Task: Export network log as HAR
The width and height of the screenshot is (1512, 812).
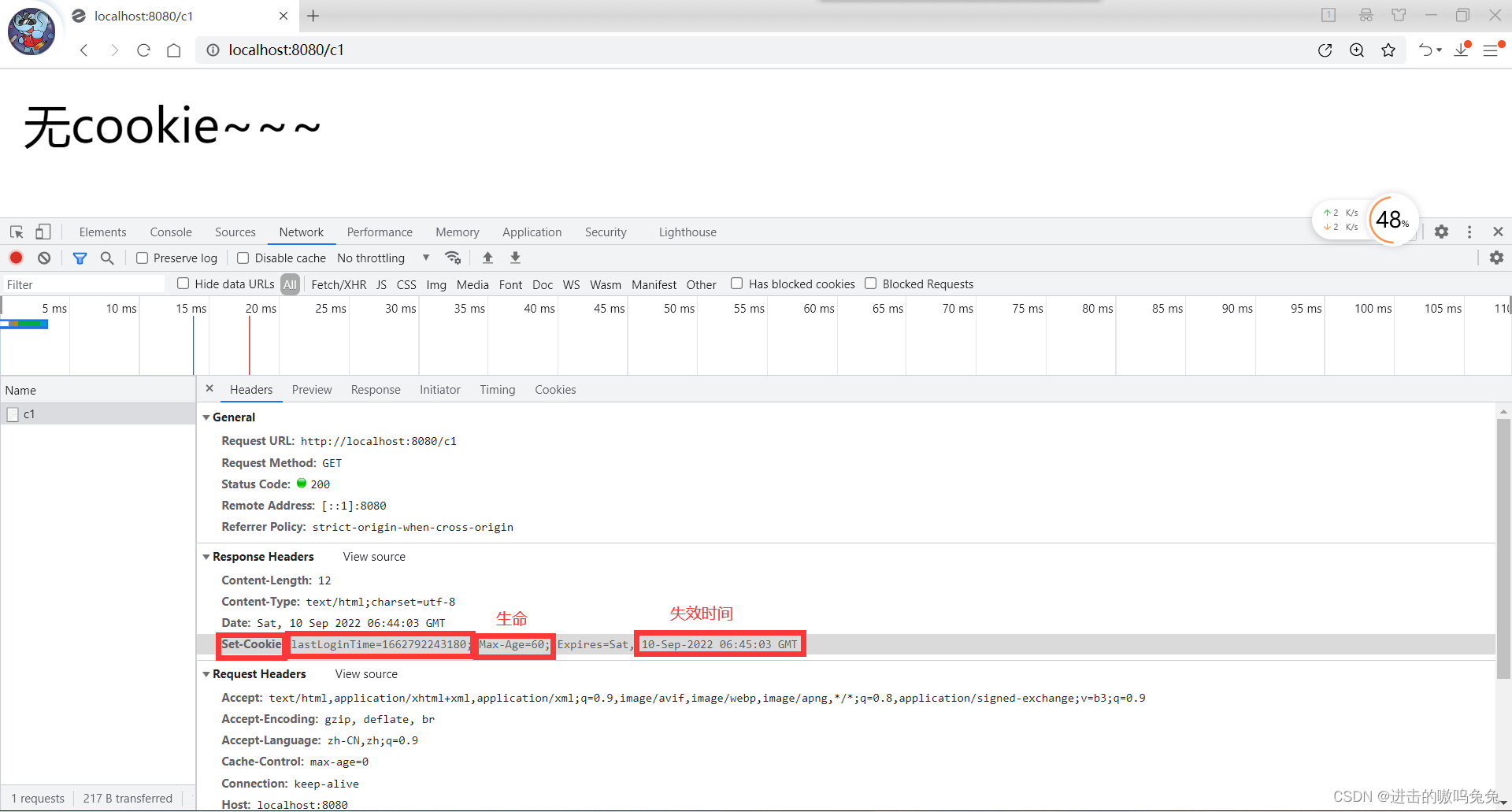Action: pyautogui.click(x=515, y=258)
